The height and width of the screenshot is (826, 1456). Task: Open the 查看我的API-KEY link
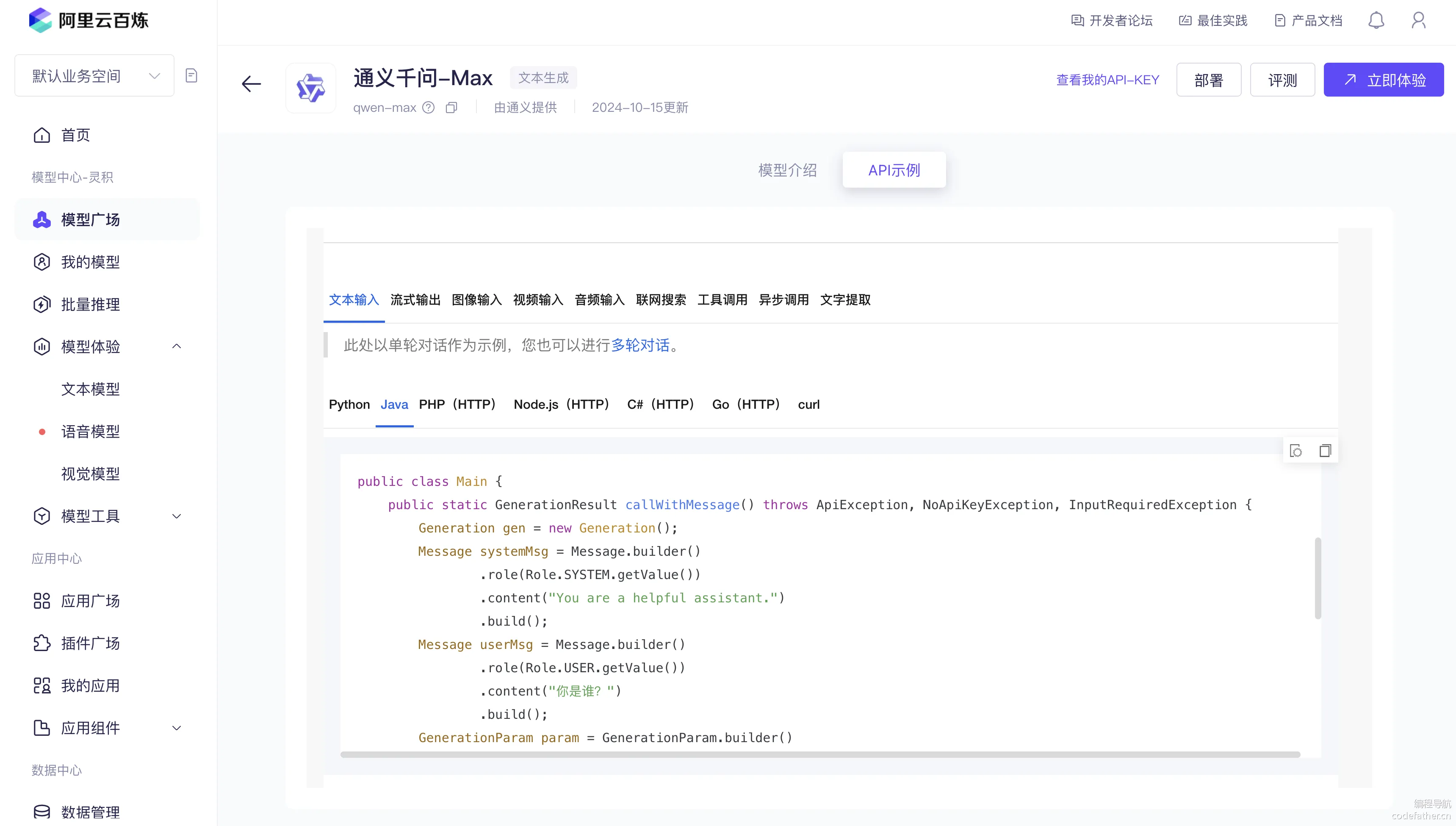pyautogui.click(x=1107, y=80)
